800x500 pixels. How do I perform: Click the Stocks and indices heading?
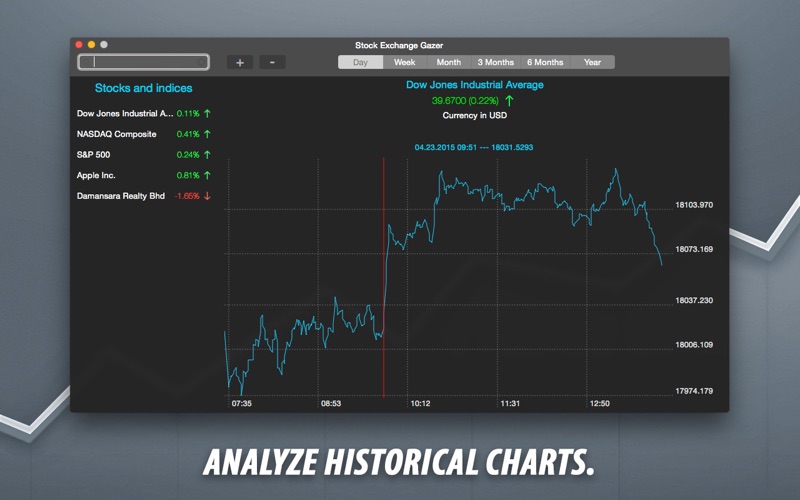[143, 88]
